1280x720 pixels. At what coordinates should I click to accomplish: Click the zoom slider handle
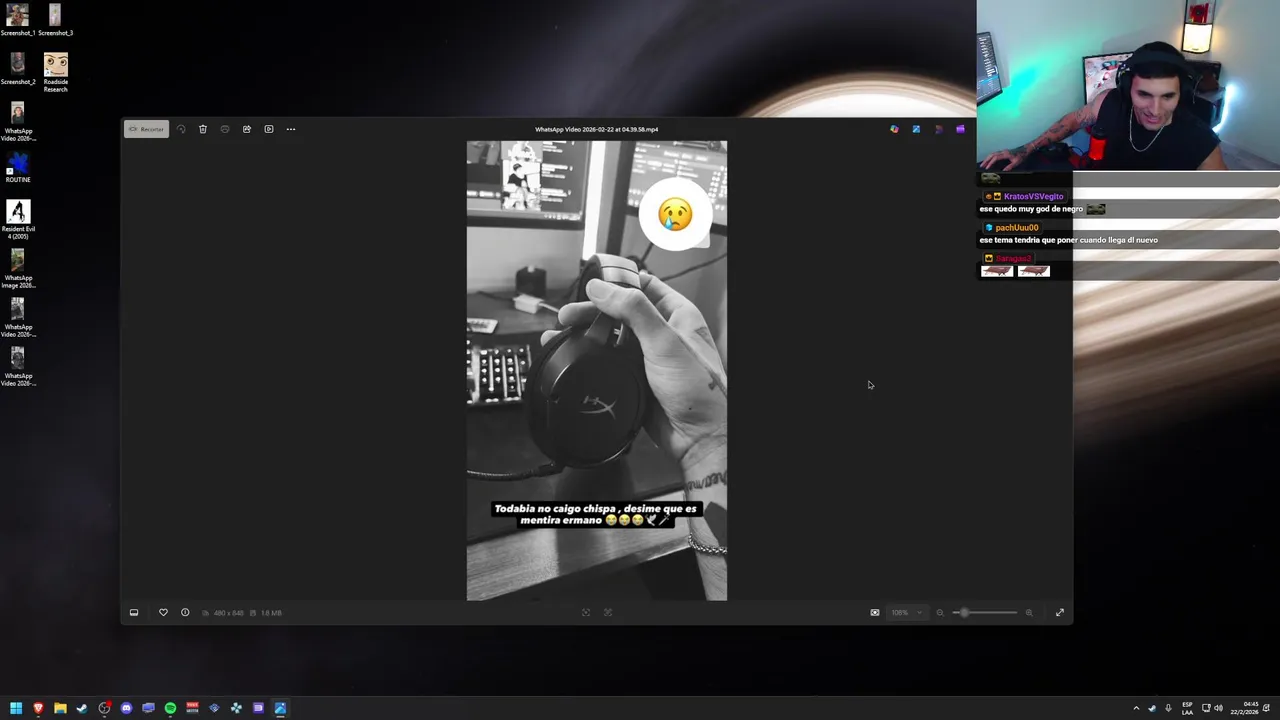click(x=964, y=612)
